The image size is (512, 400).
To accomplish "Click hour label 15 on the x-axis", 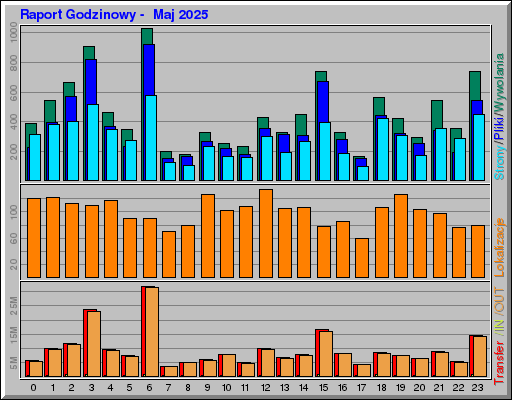I will [x=324, y=388].
